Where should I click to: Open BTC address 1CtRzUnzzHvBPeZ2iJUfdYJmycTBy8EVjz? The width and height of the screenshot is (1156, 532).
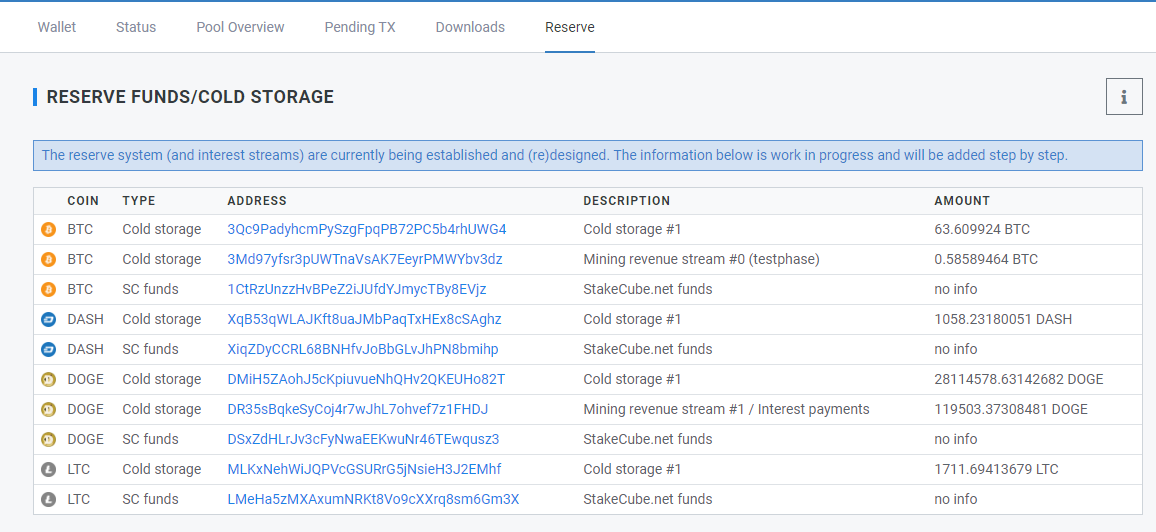point(357,289)
